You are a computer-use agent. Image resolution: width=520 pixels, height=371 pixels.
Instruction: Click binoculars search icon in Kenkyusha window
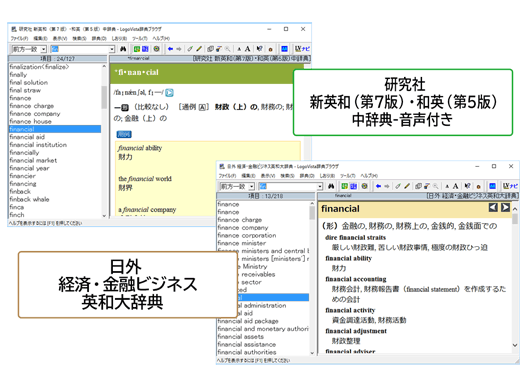coord(123,49)
